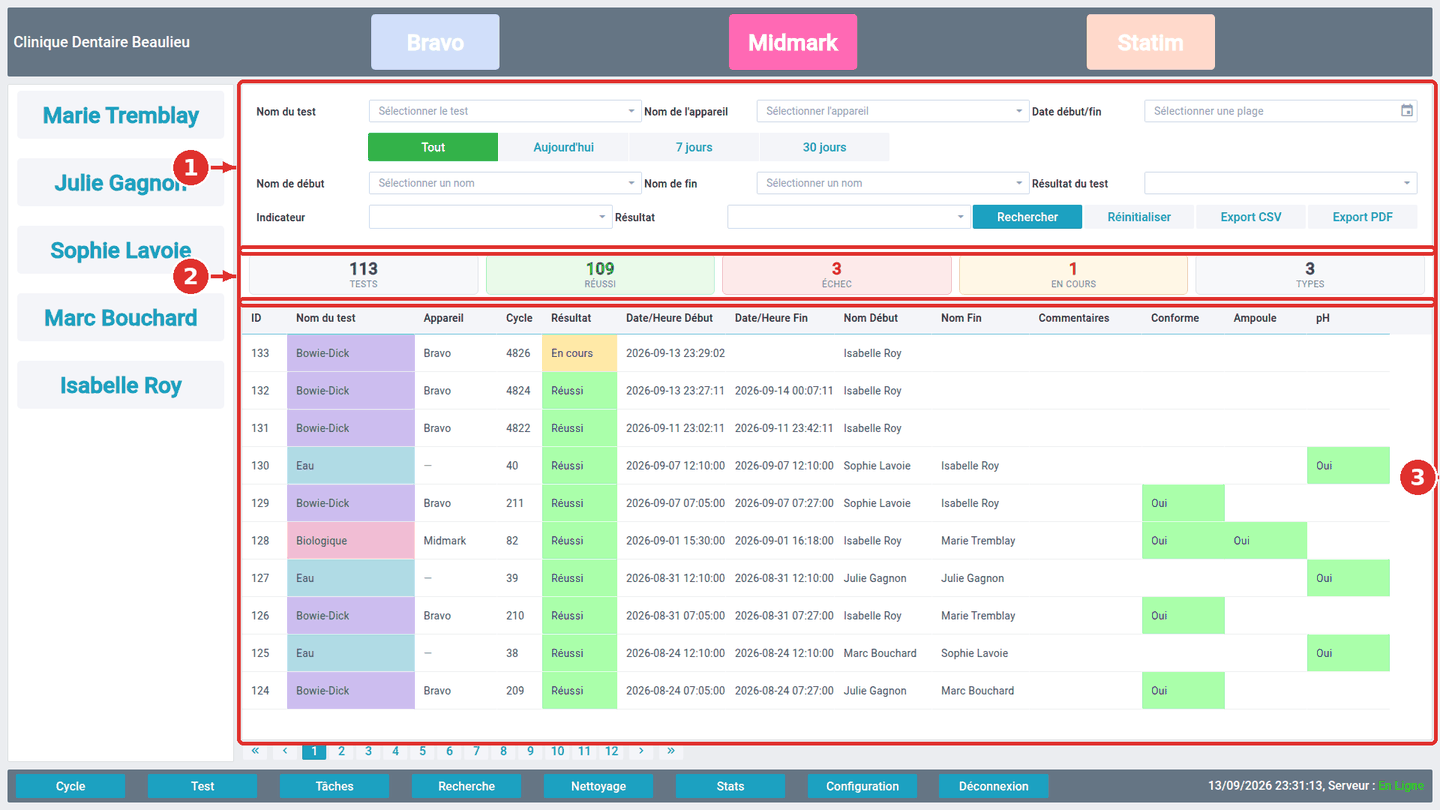Select the '7 jours' period filter
The width and height of the screenshot is (1440, 810).
tap(694, 147)
